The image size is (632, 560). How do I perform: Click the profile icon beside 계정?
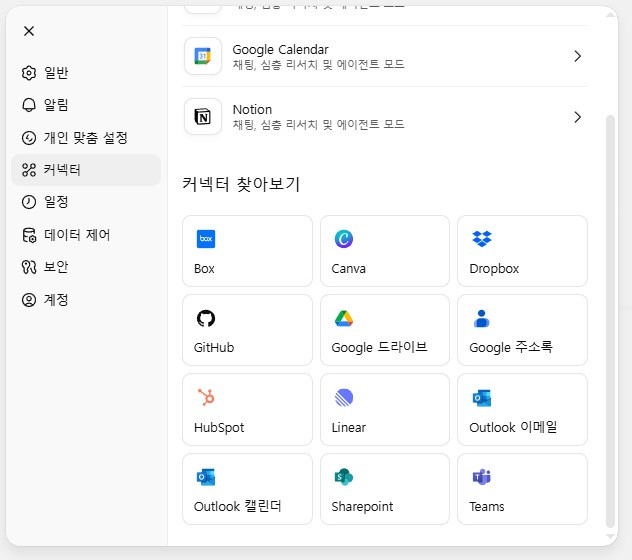coord(29,300)
